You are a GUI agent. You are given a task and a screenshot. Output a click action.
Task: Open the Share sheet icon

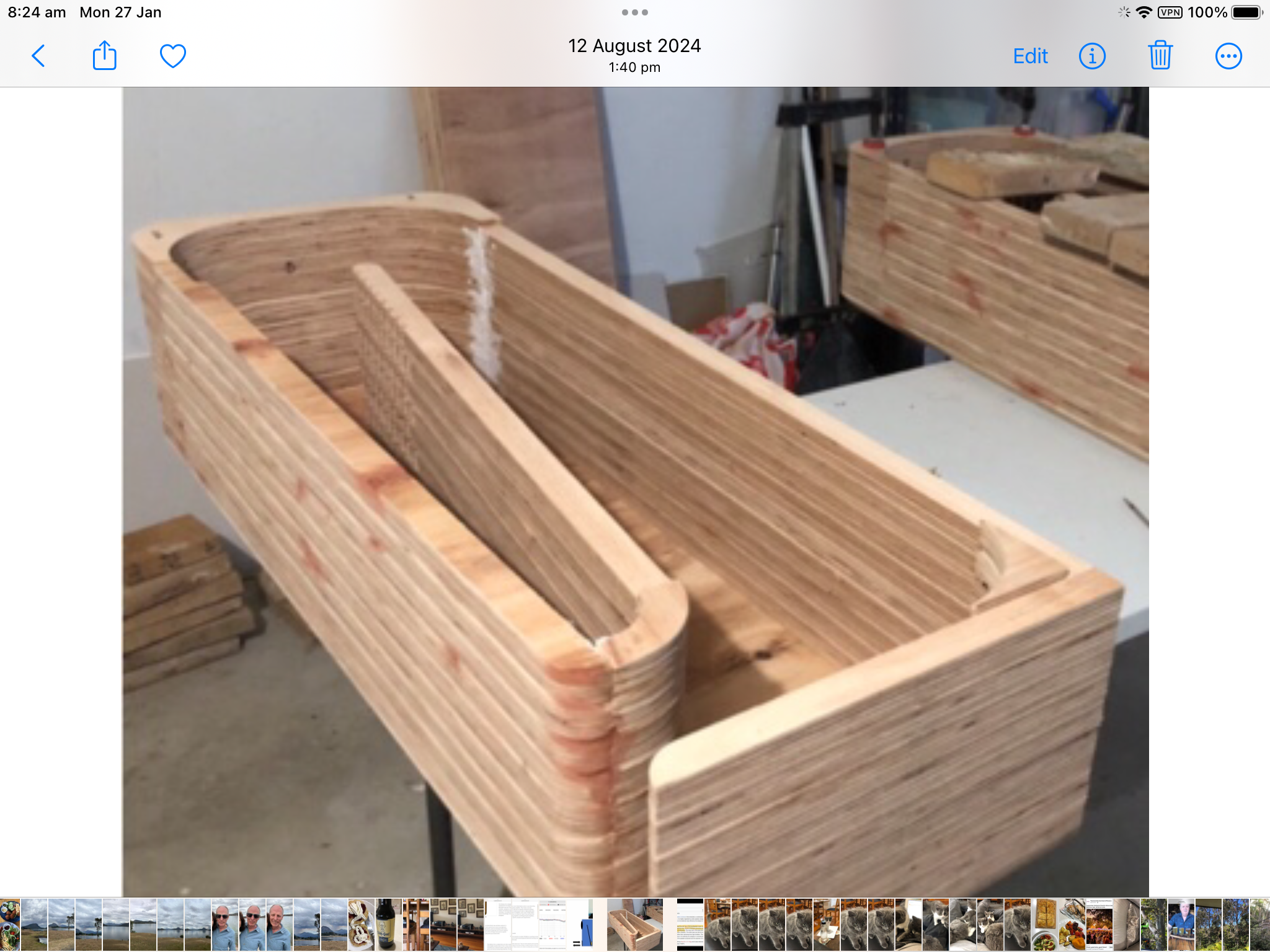pyautogui.click(x=104, y=55)
